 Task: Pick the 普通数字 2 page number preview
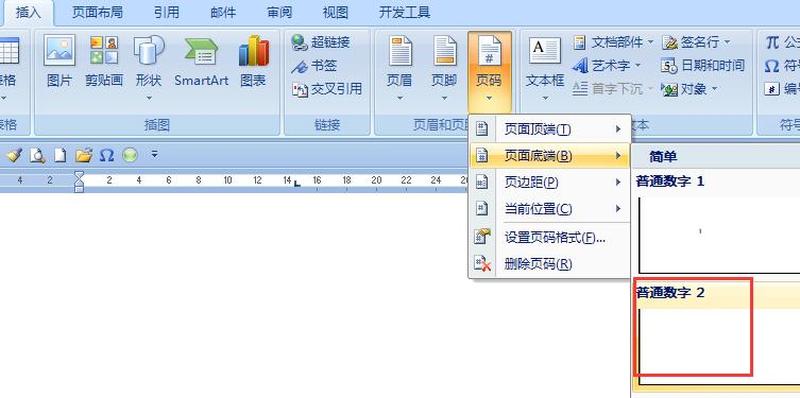(716, 337)
